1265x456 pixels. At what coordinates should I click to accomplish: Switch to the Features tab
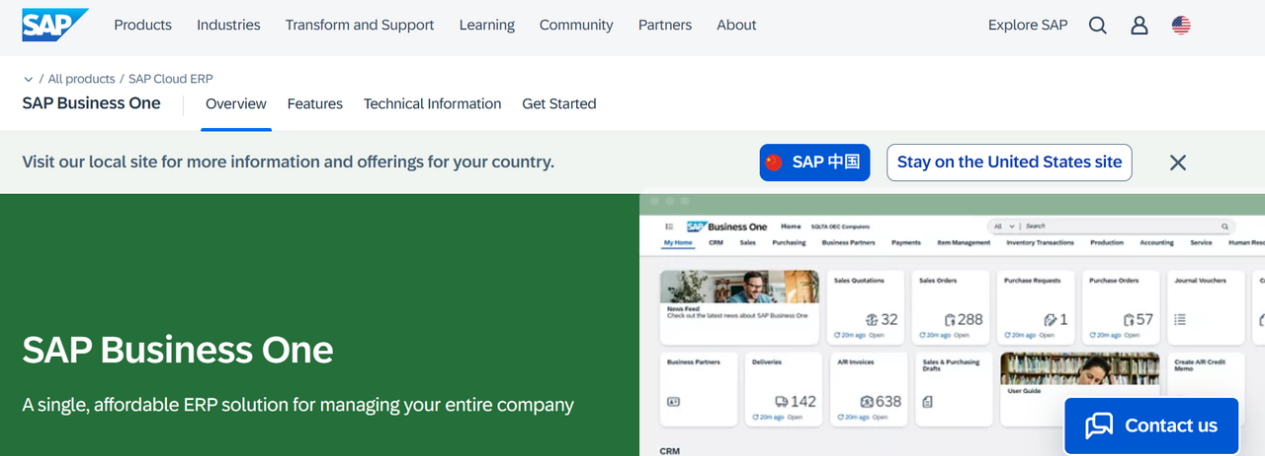(315, 104)
